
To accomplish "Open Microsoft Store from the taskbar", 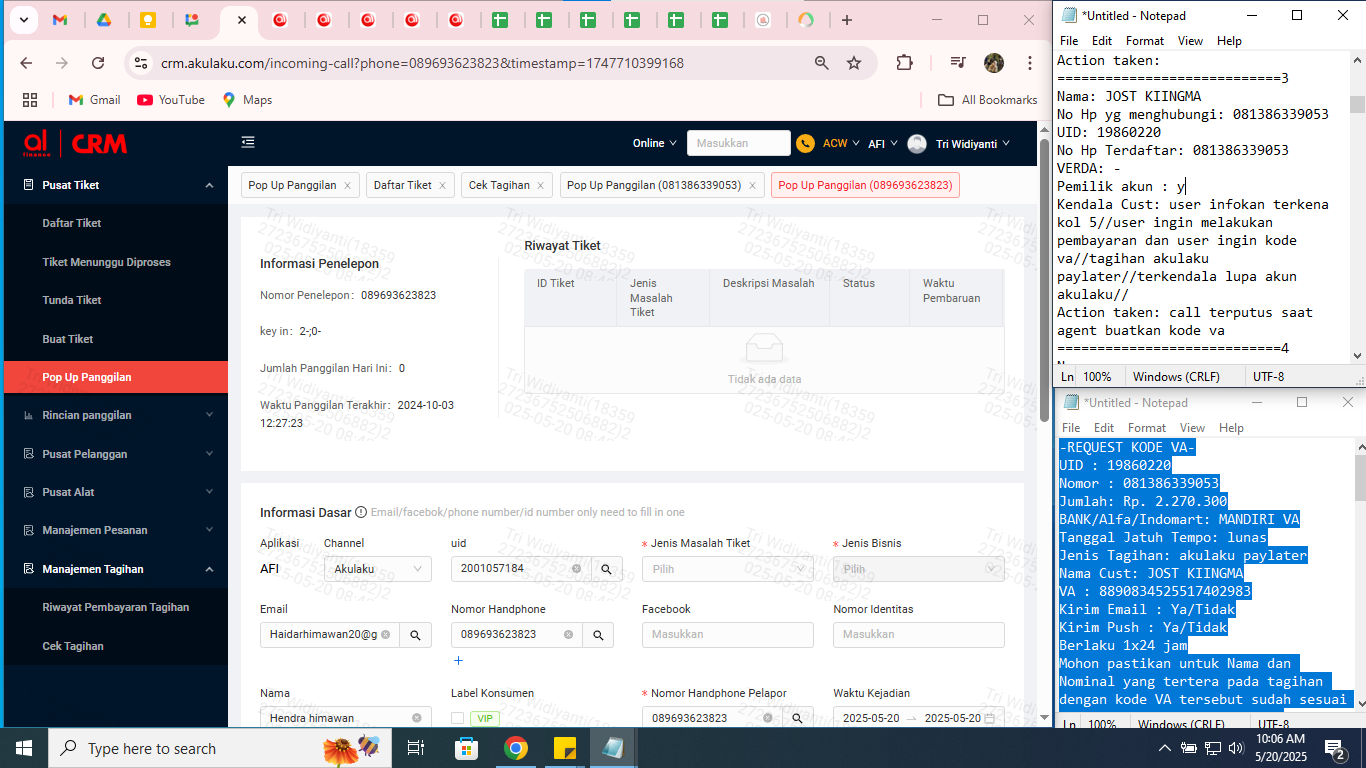I will coord(467,748).
